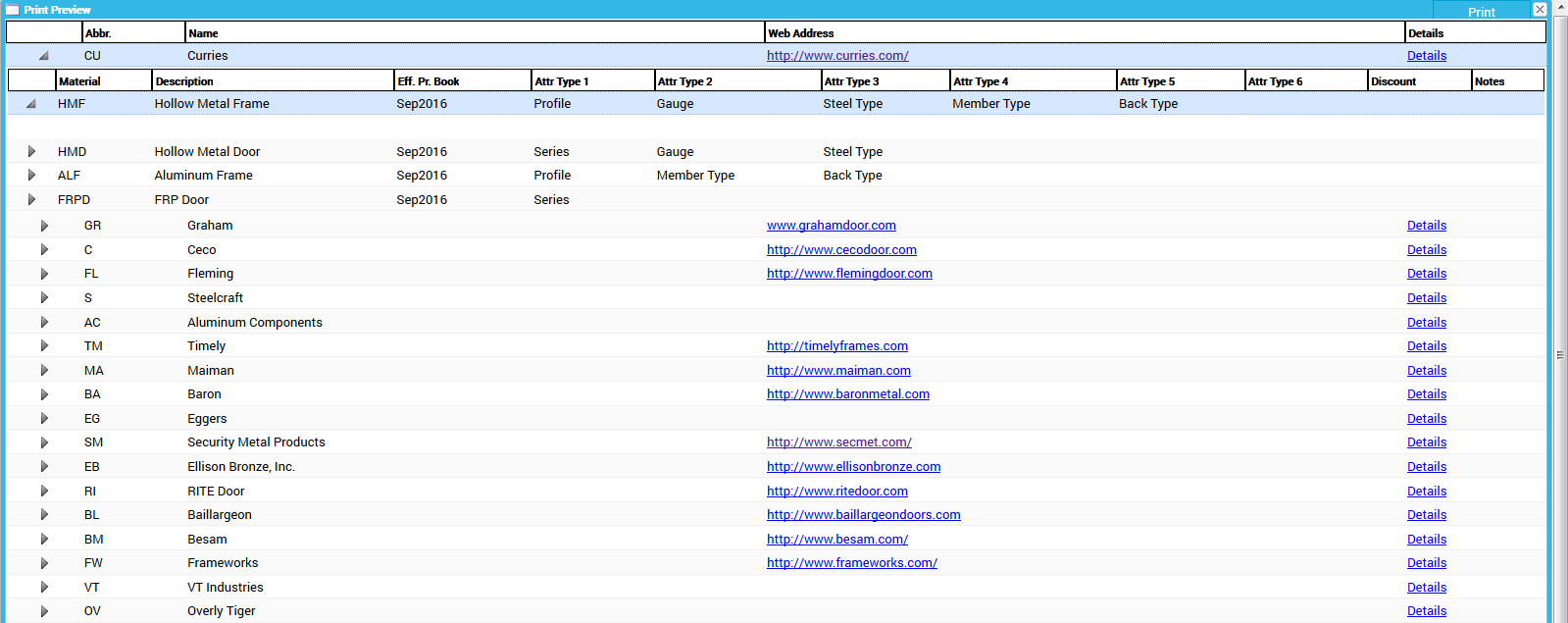
Task: Expand the FRPD FRP Door row
Action: [31, 199]
